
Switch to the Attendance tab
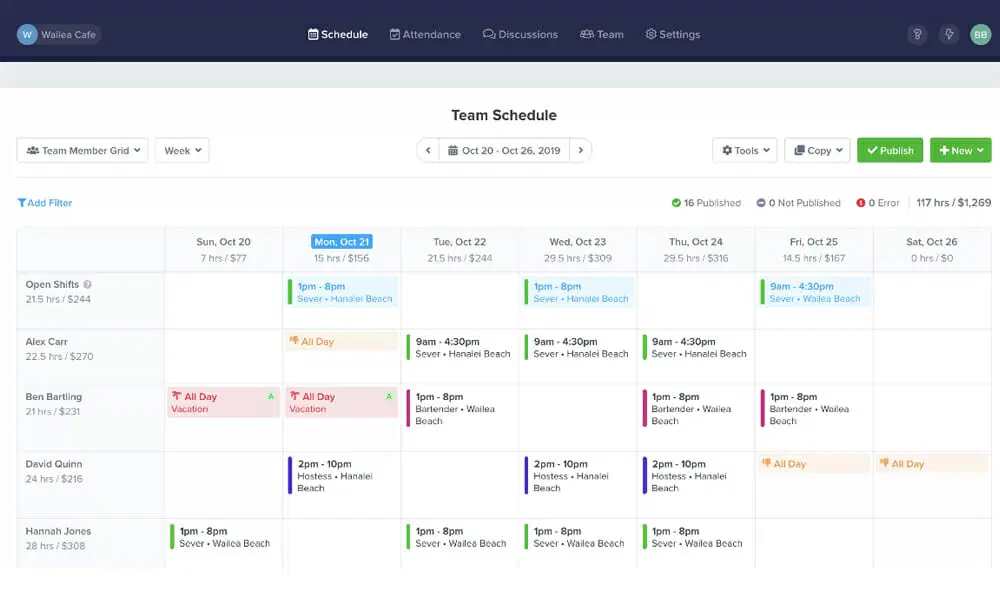[425, 34]
